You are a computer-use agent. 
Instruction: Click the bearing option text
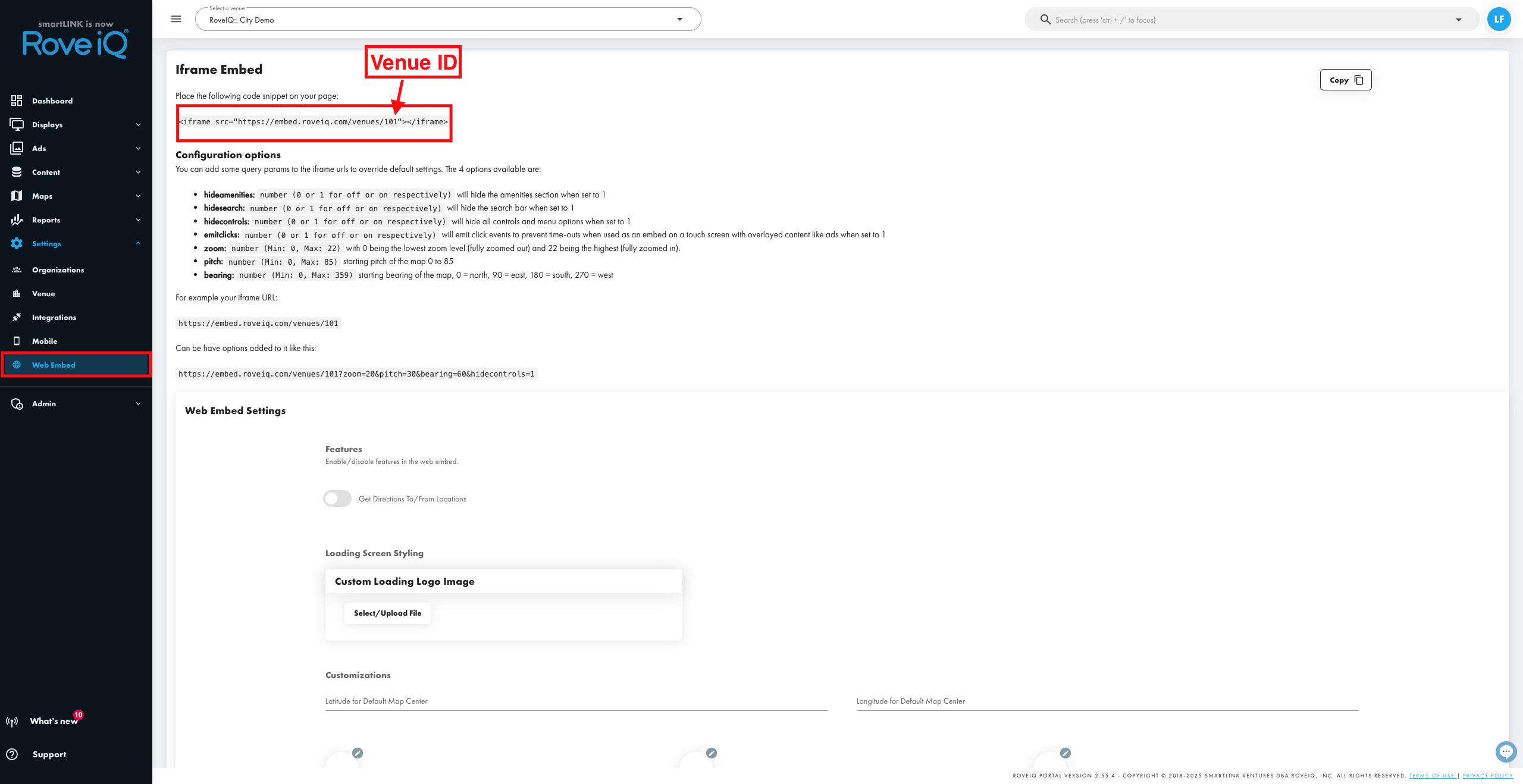click(x=408, y=275)
